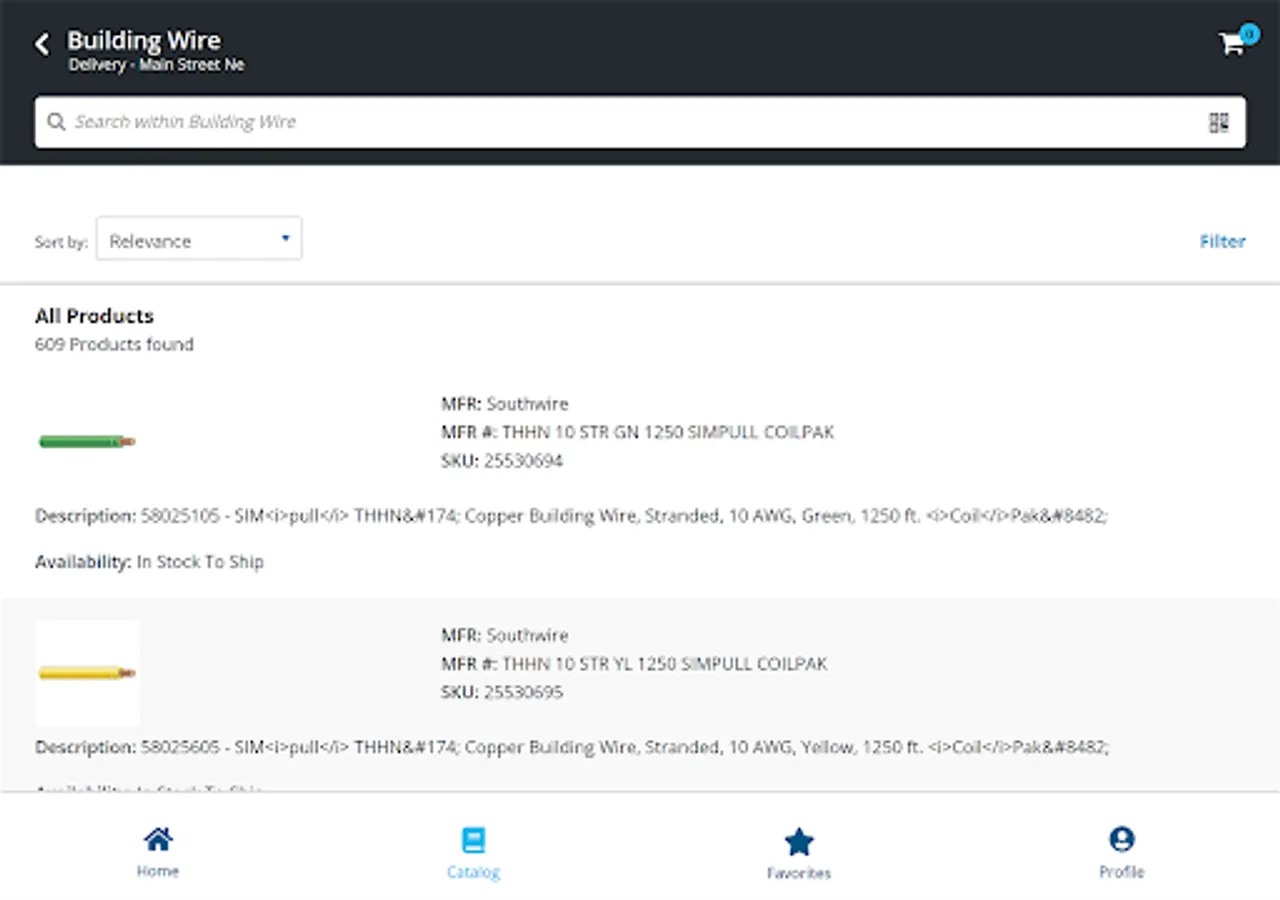Open the yellow wire product image
This screenshot has height=900, width=1280.
point(87,673)
